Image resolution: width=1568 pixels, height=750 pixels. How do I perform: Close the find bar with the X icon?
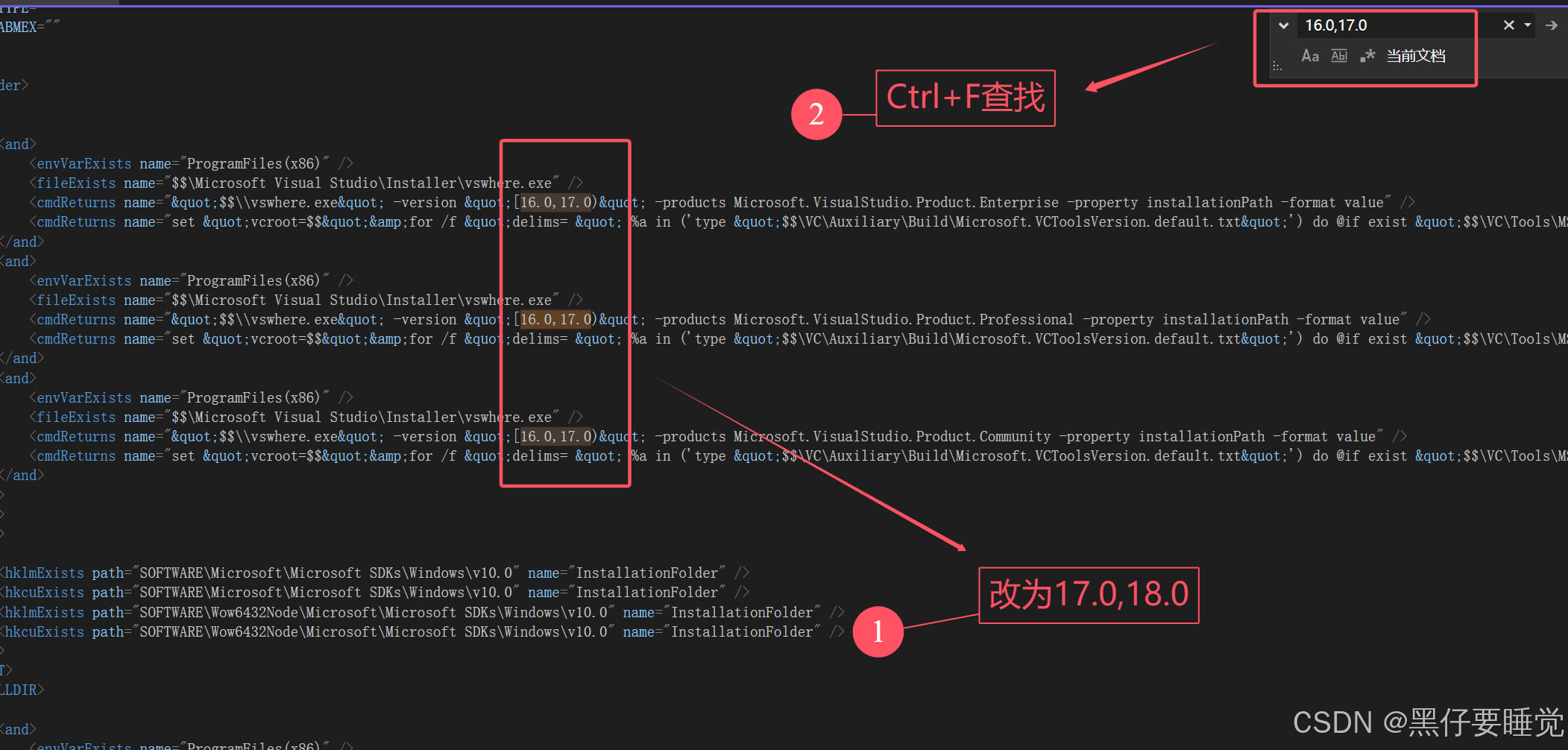tap(1508, 25)
